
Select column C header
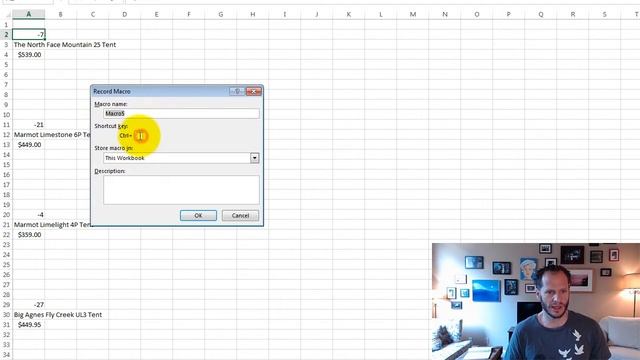(93, 14)
